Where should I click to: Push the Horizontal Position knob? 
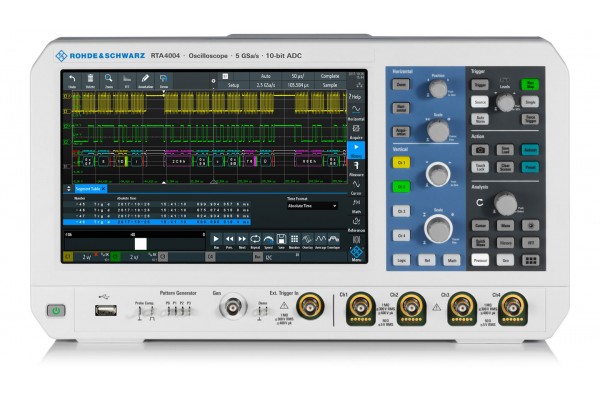[438, 89]
